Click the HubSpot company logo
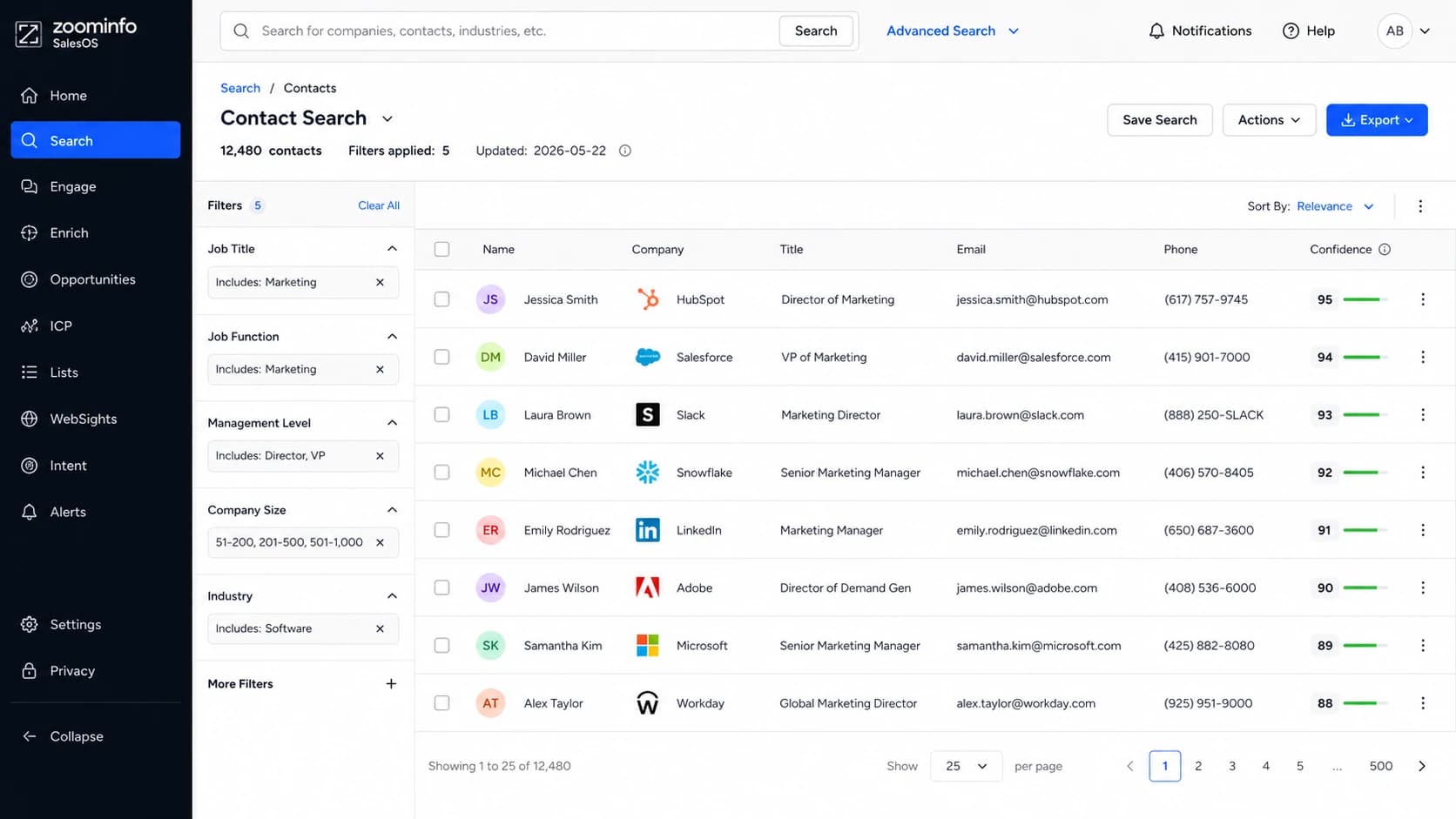 pos(648,299)
